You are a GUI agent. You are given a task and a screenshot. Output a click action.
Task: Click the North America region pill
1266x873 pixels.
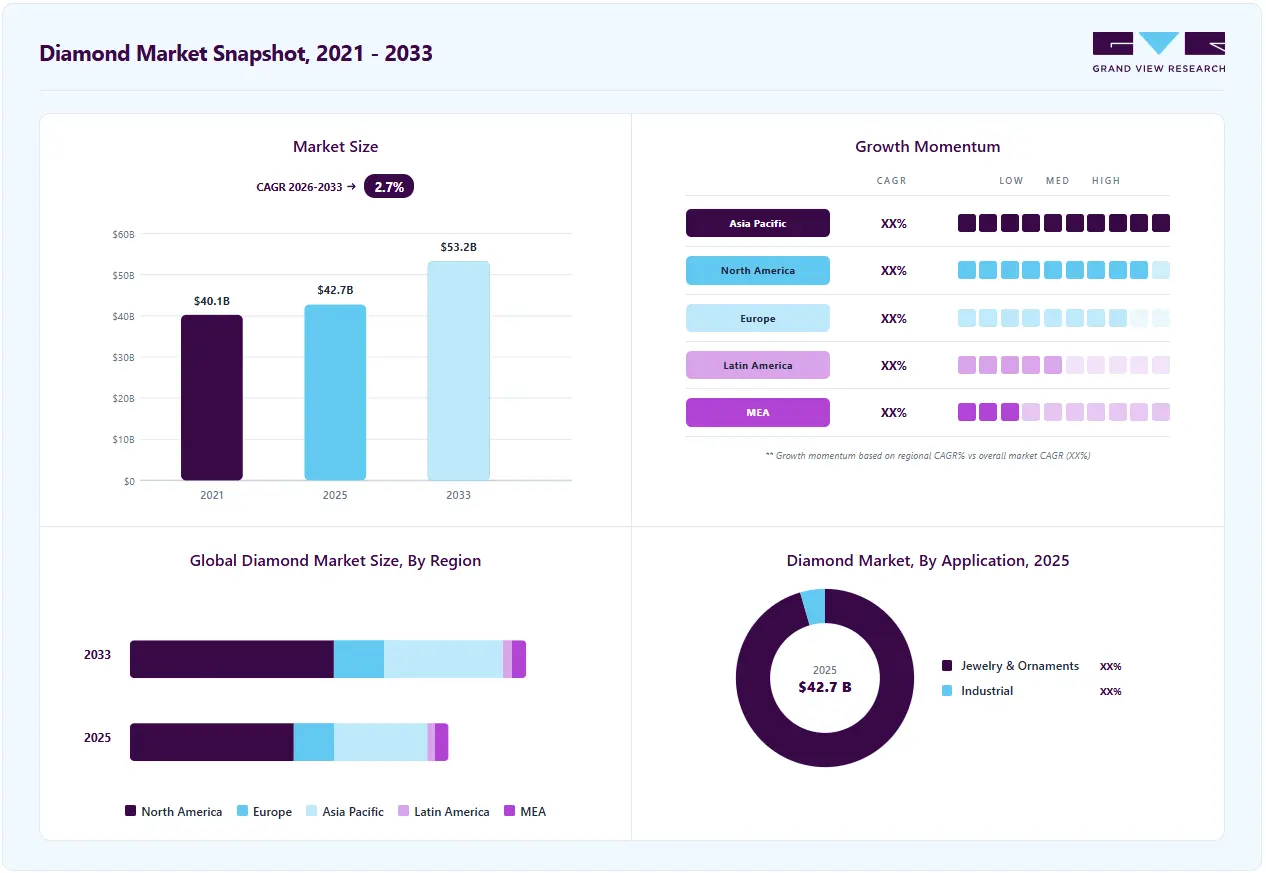click(x=758, y=271)
